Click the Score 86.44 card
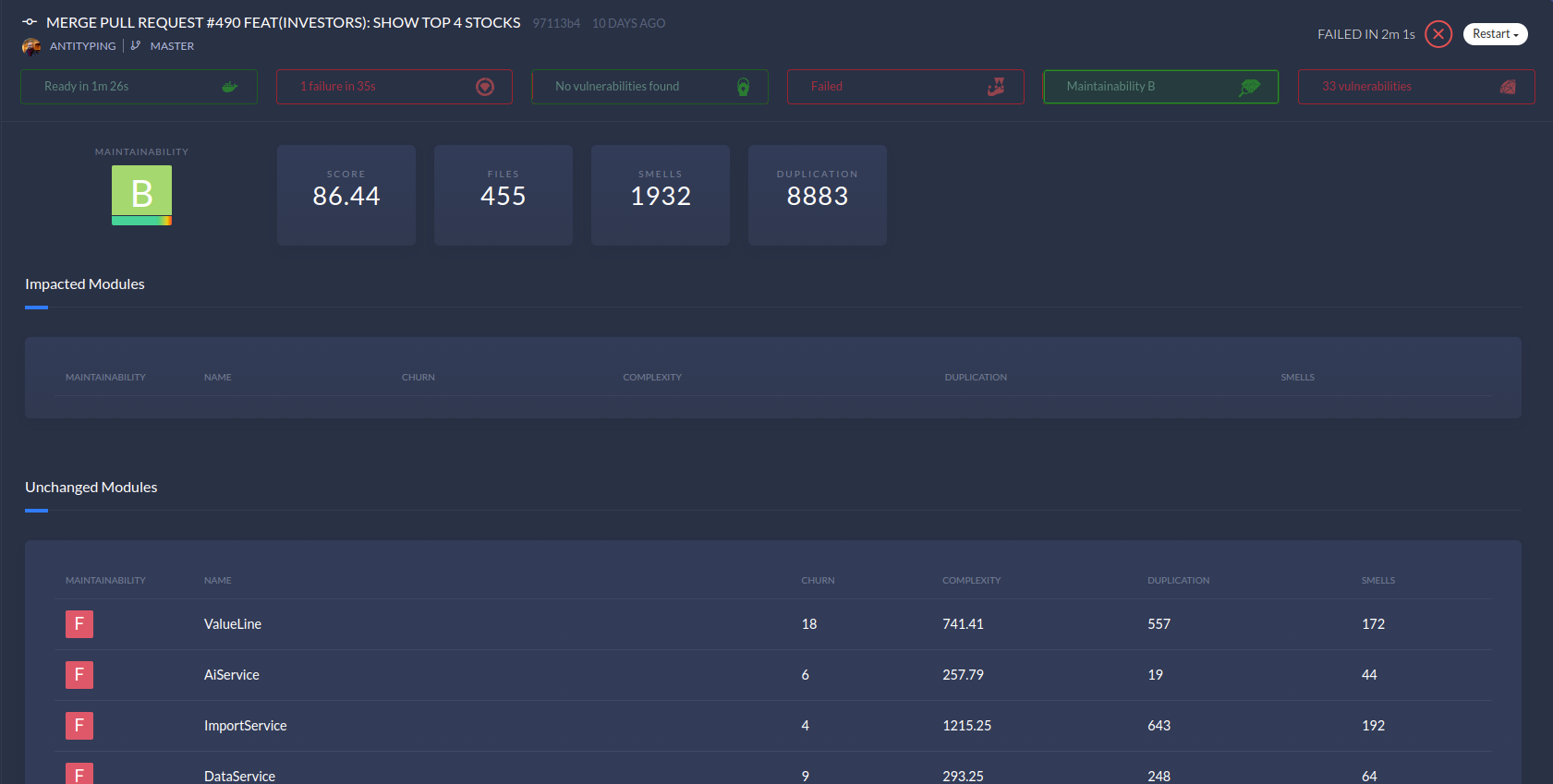 346,195
